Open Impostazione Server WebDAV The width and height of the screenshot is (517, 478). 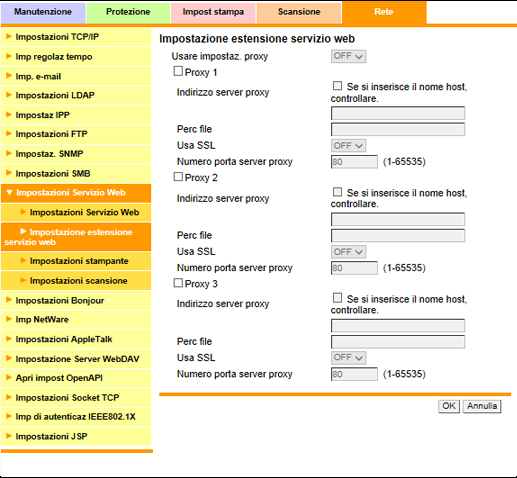[76, 359]
